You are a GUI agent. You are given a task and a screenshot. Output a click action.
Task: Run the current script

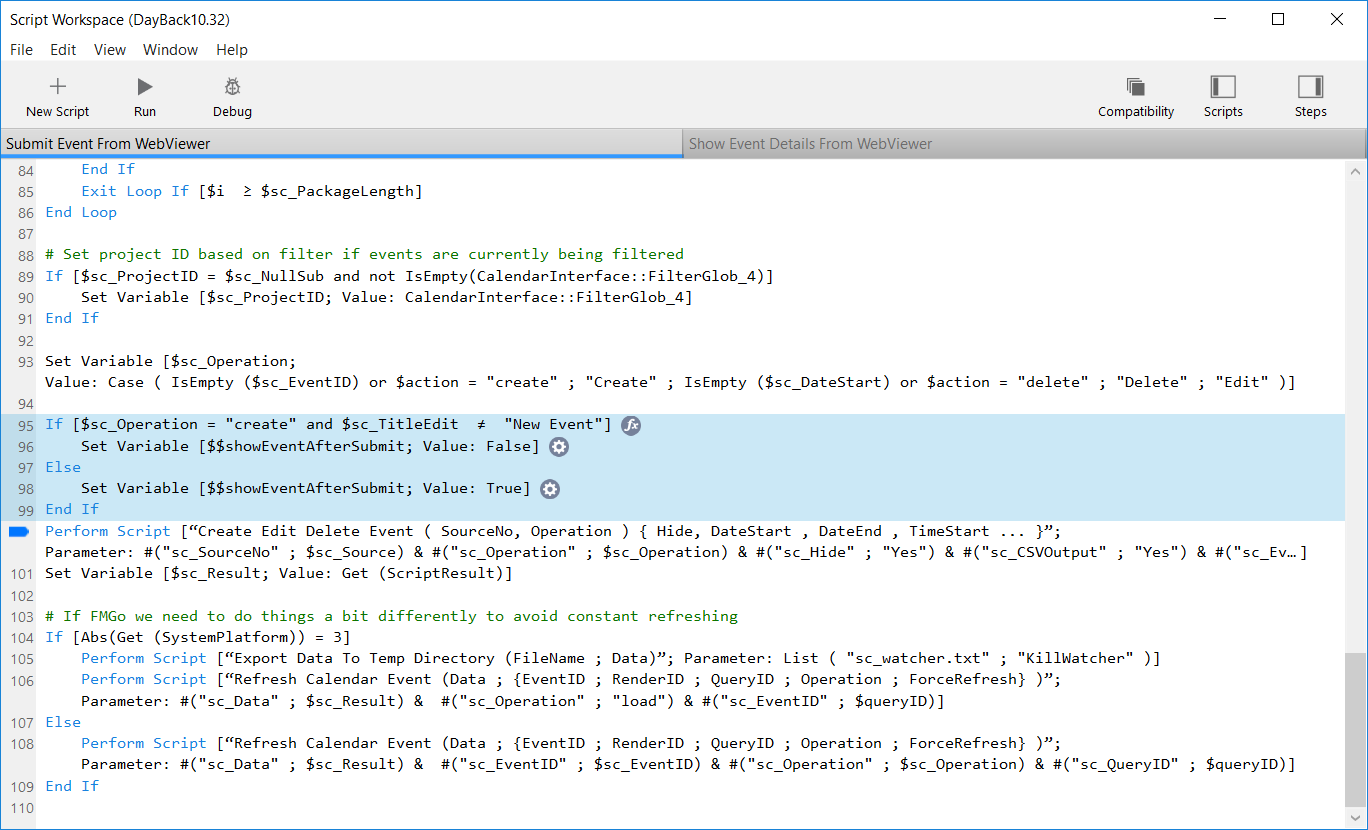(145, 87)
